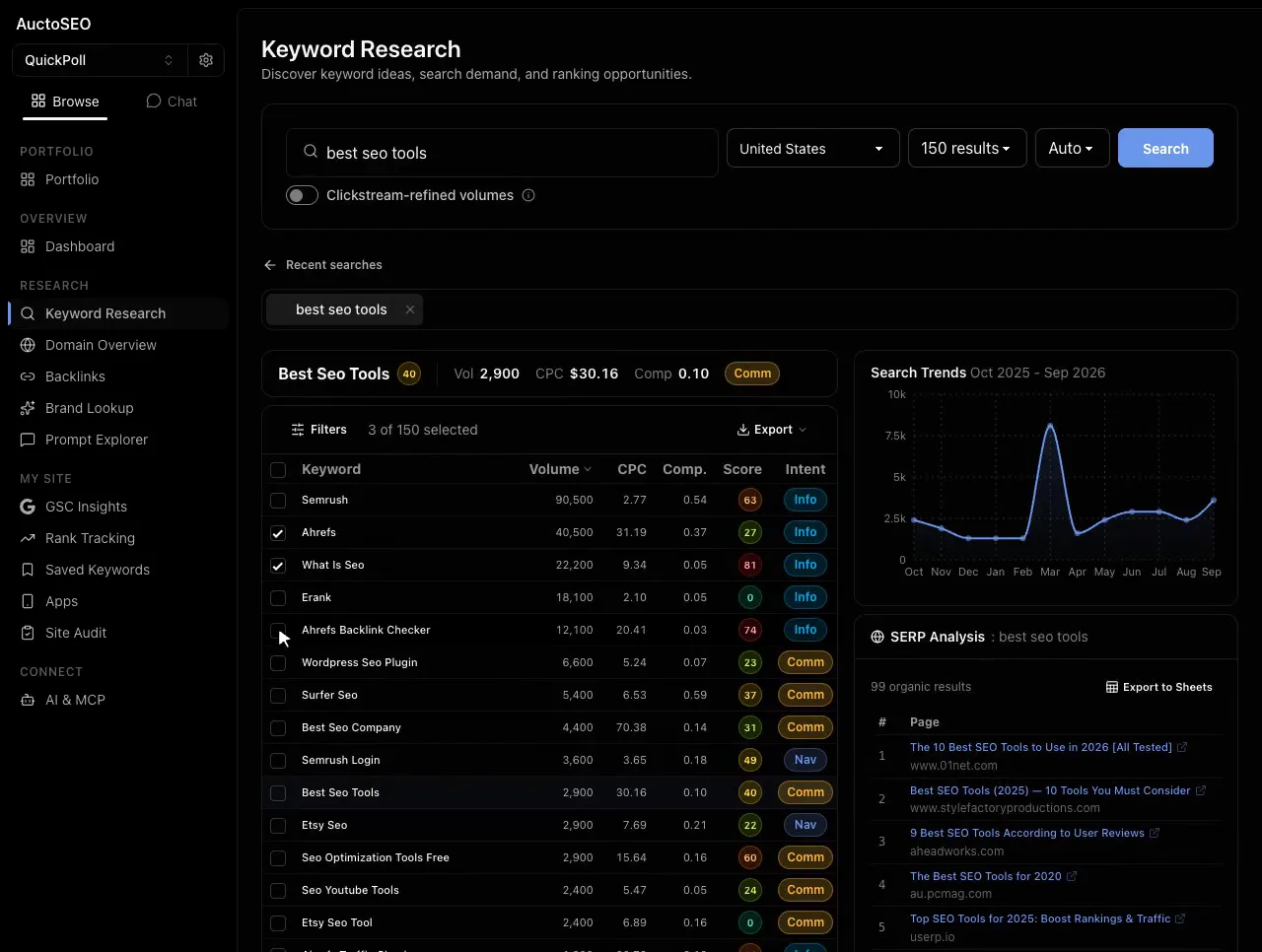Expand the Export menu
The image size is (1262, 952).
(772, 430)
